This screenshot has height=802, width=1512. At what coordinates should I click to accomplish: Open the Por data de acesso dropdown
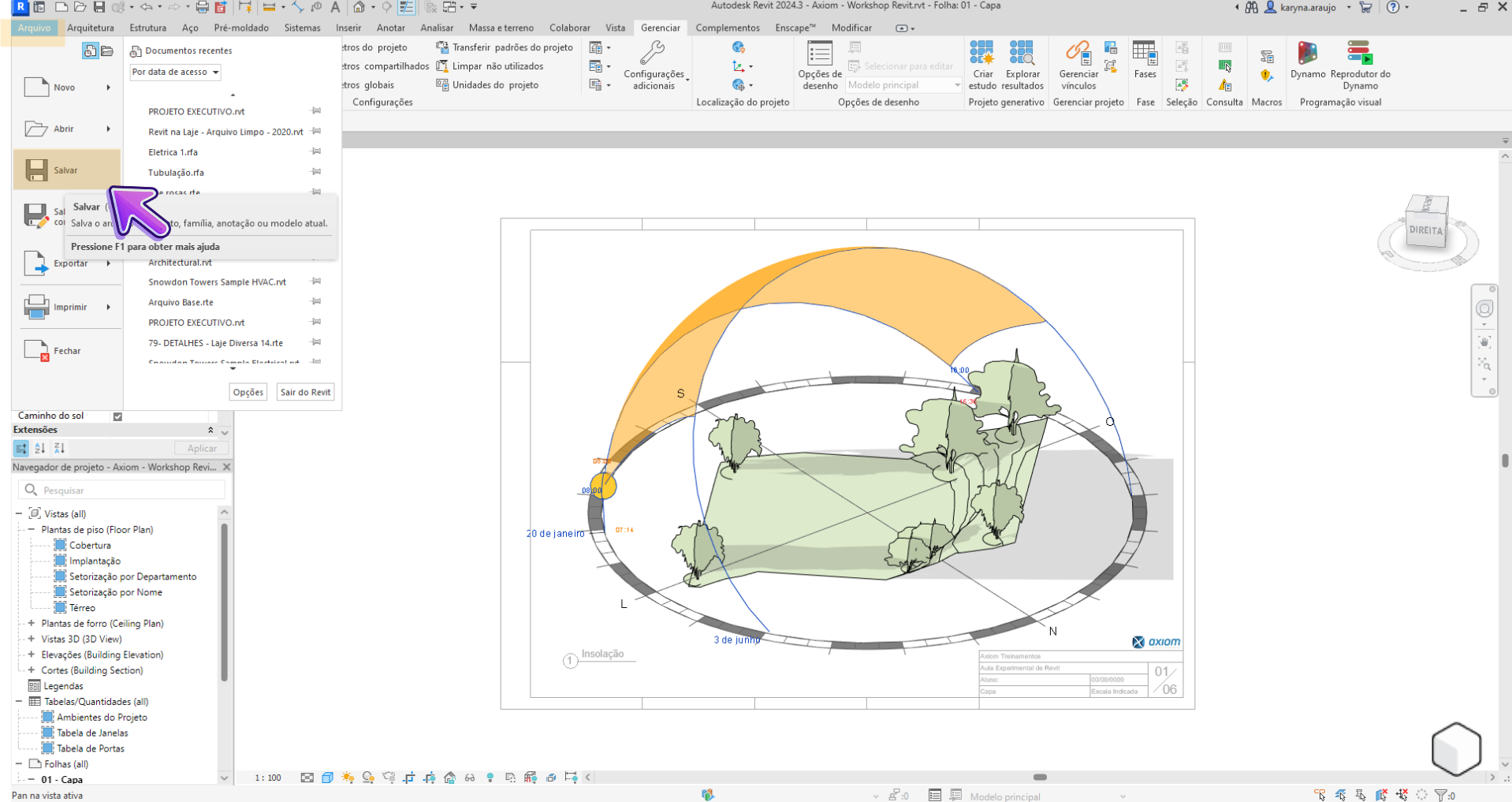click(175, 72)
